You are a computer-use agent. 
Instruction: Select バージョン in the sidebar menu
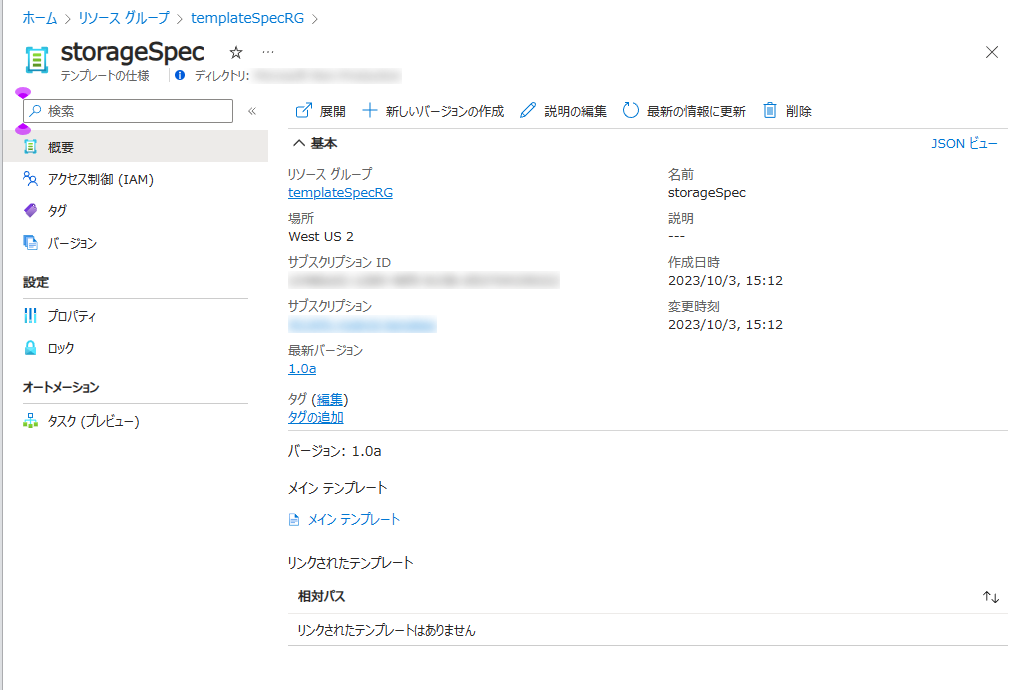(x=72, y=243)
